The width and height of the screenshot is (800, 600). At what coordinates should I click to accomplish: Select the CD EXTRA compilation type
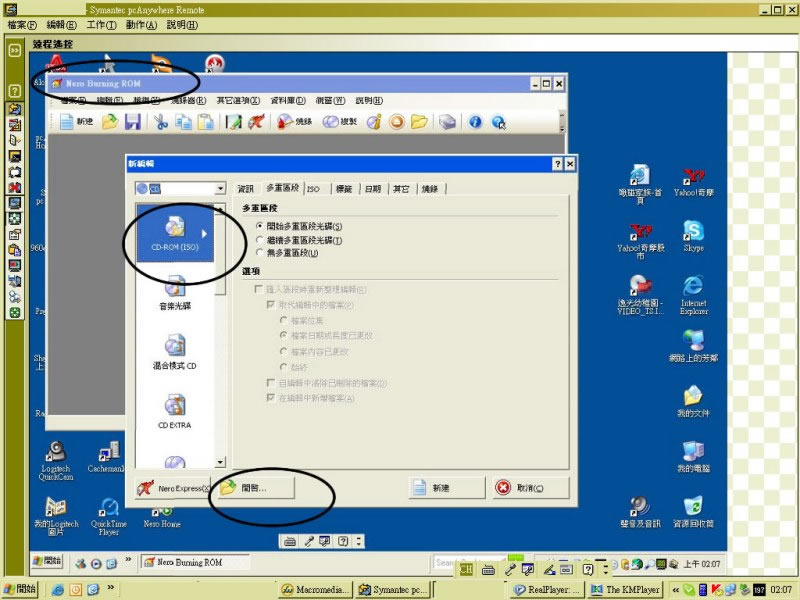coord(175,411)
